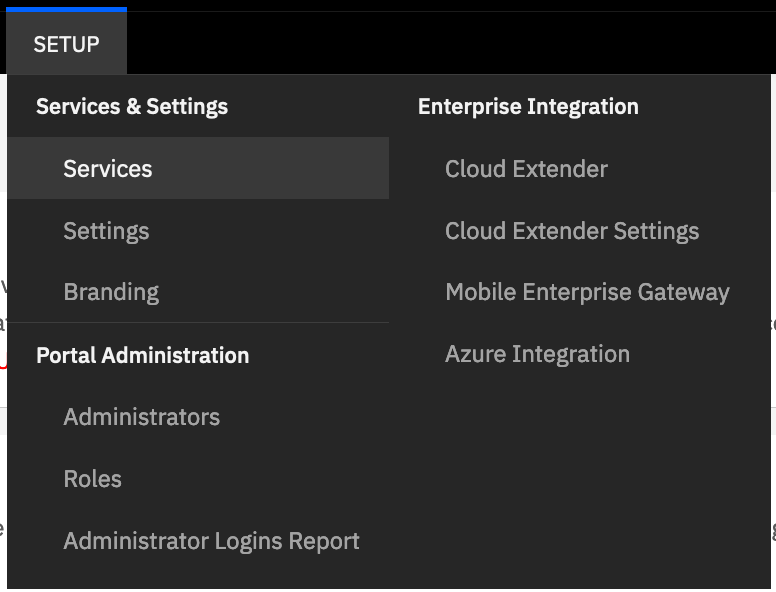Customize portal look via Branding entry

pos(111,293)
